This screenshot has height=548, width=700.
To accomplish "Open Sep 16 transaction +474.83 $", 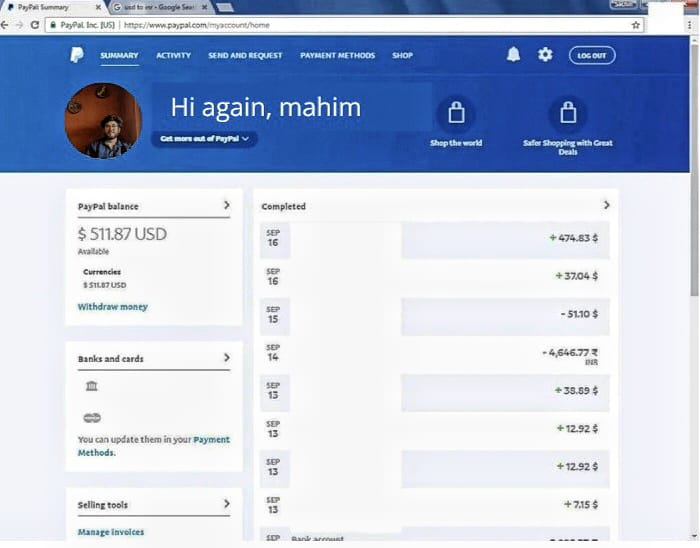I will (x=435, y=239).
